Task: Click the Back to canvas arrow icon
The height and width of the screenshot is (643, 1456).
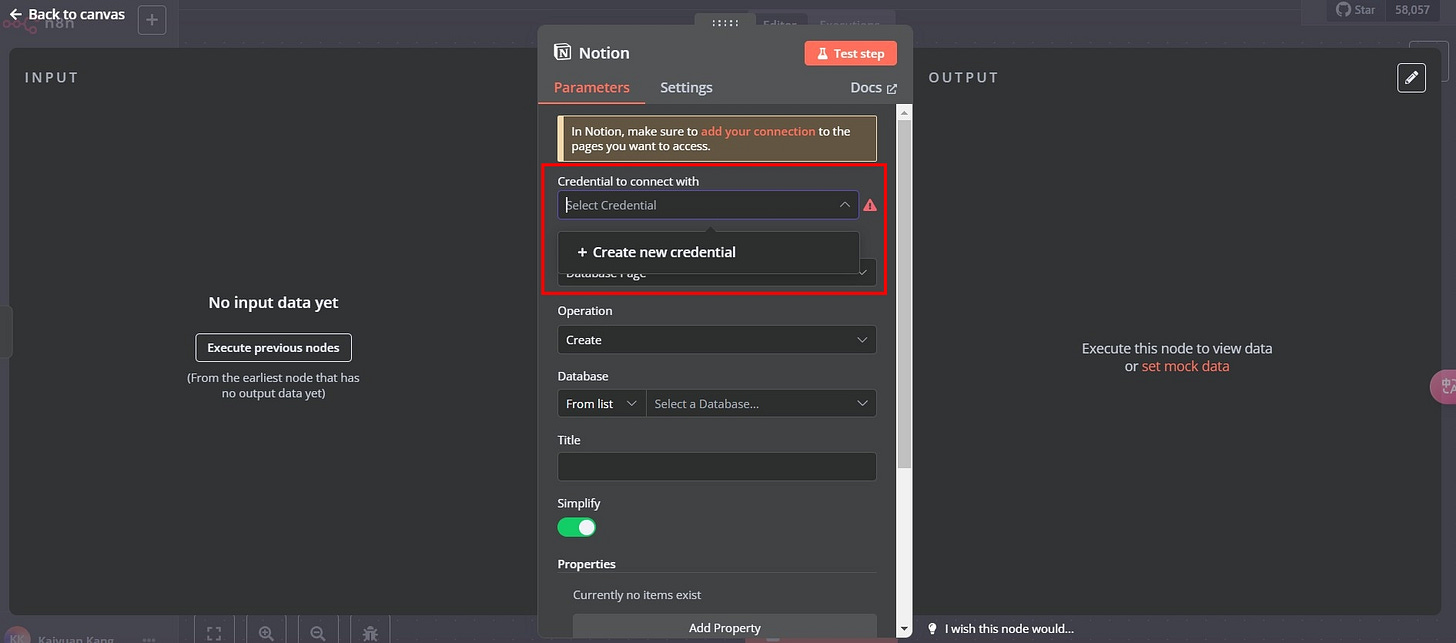Action: pos(15,14)
